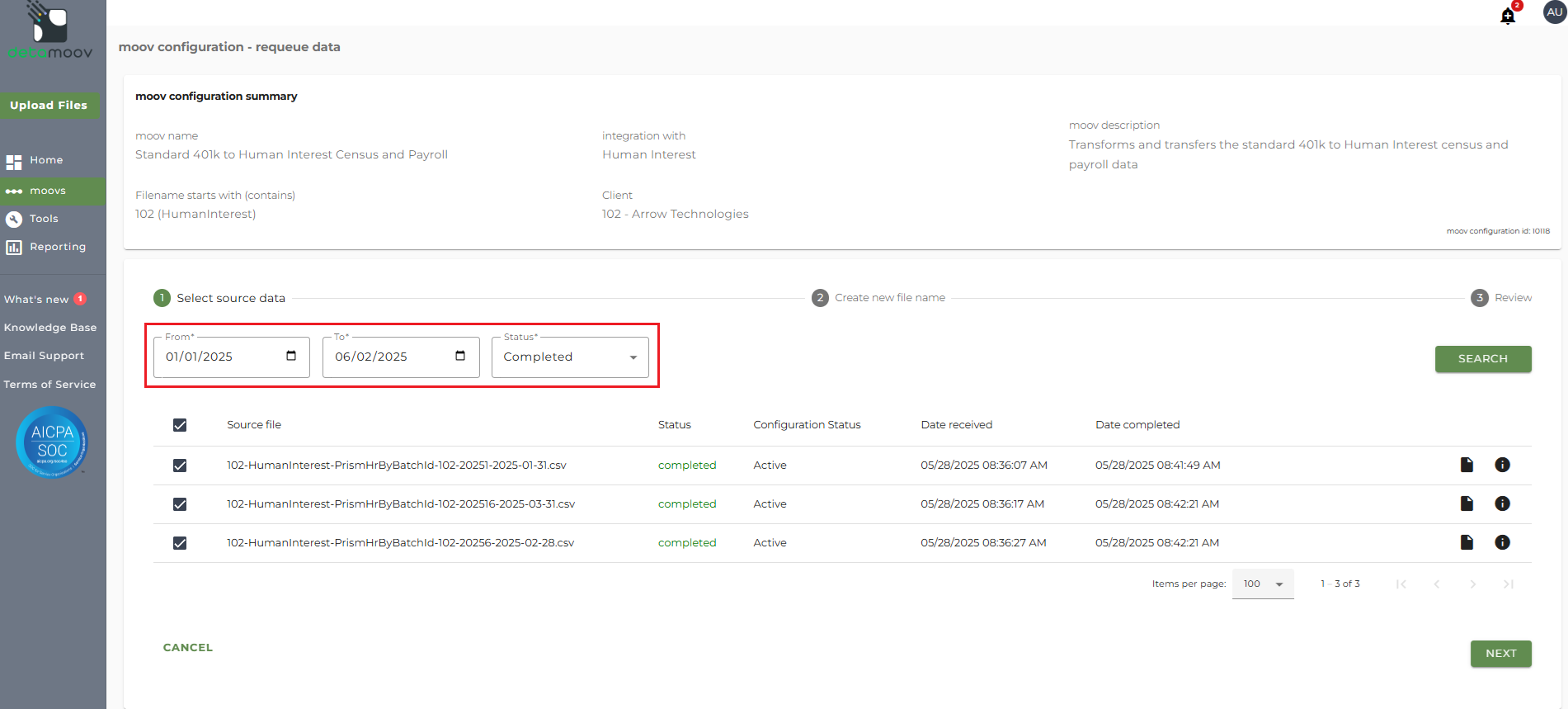Click the NEXT button
The height and width of the screenshot is (709, 1568).
(1500, 654)
